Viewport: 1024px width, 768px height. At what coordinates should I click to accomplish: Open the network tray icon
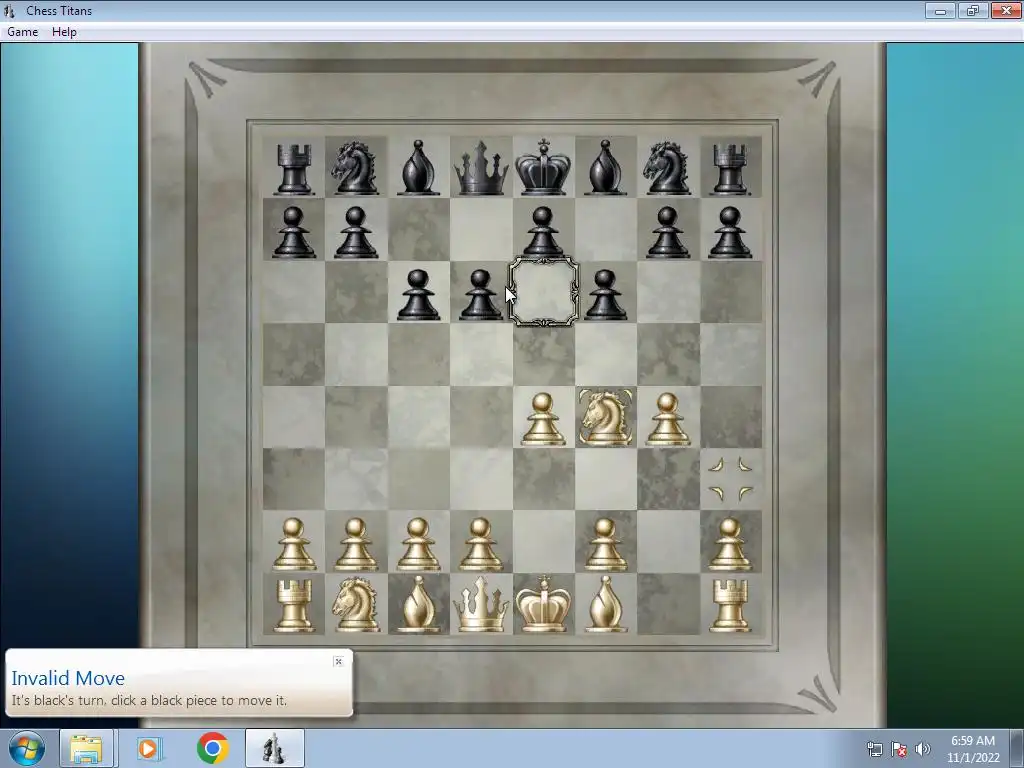pyautogui.click(x=875, y=749)
